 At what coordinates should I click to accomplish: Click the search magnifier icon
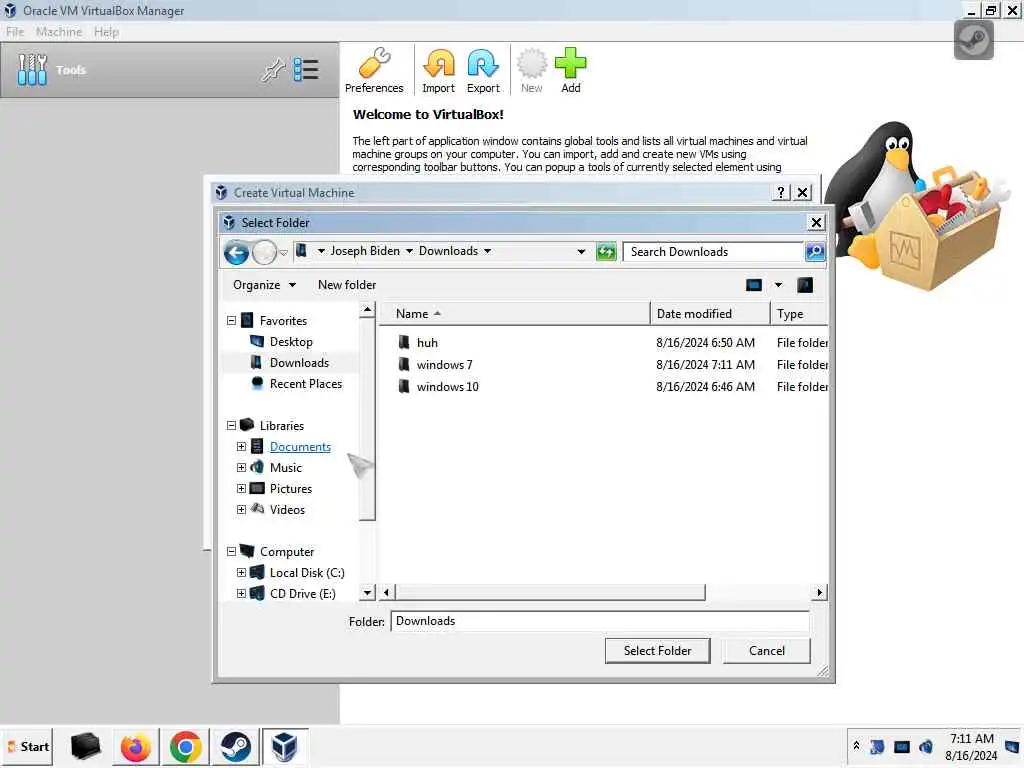[x=814, y=251]
